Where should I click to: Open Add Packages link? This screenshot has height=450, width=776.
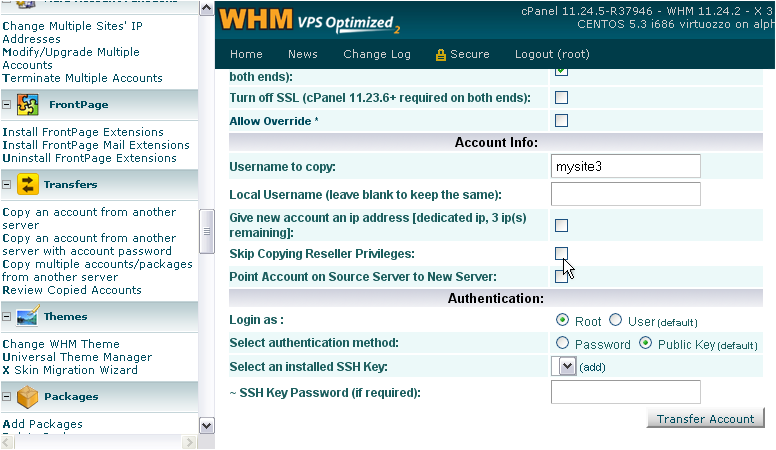point(43,424)
